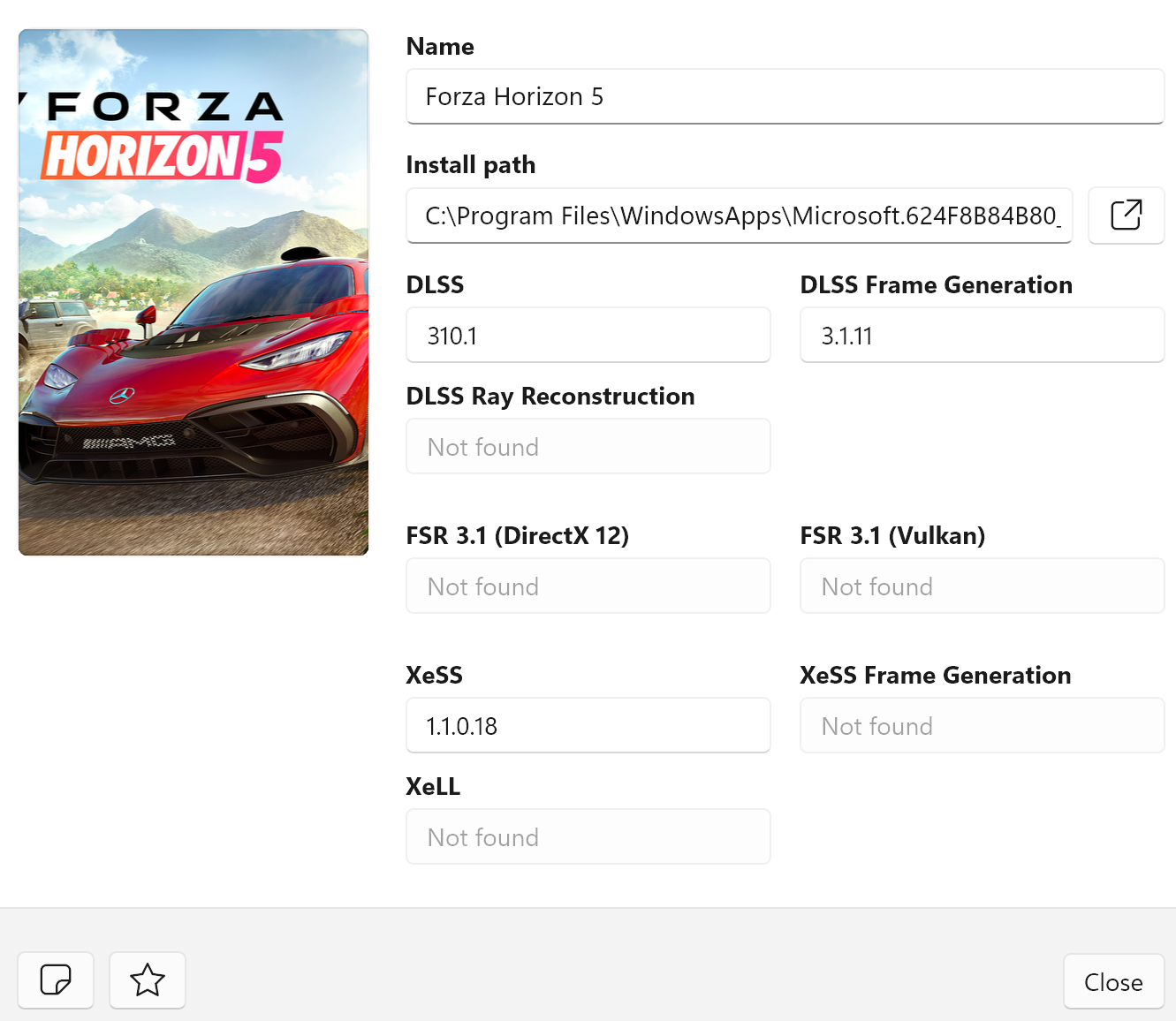This screenshot has height=1021, width=1176.
Task: Click the XeLL Not found field
Action: point(588,836)
